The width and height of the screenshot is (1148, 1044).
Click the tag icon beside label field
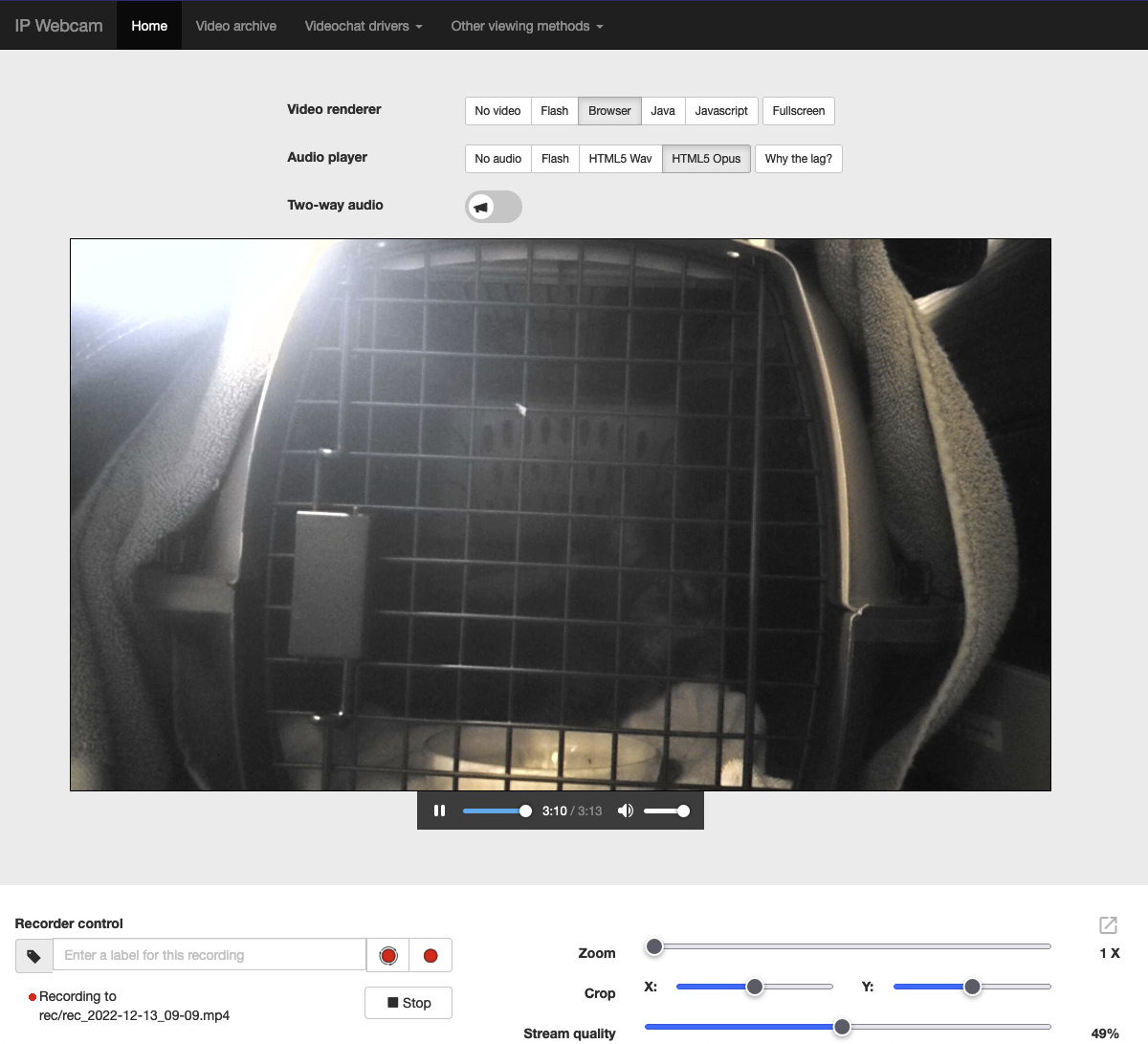[33, 955]
